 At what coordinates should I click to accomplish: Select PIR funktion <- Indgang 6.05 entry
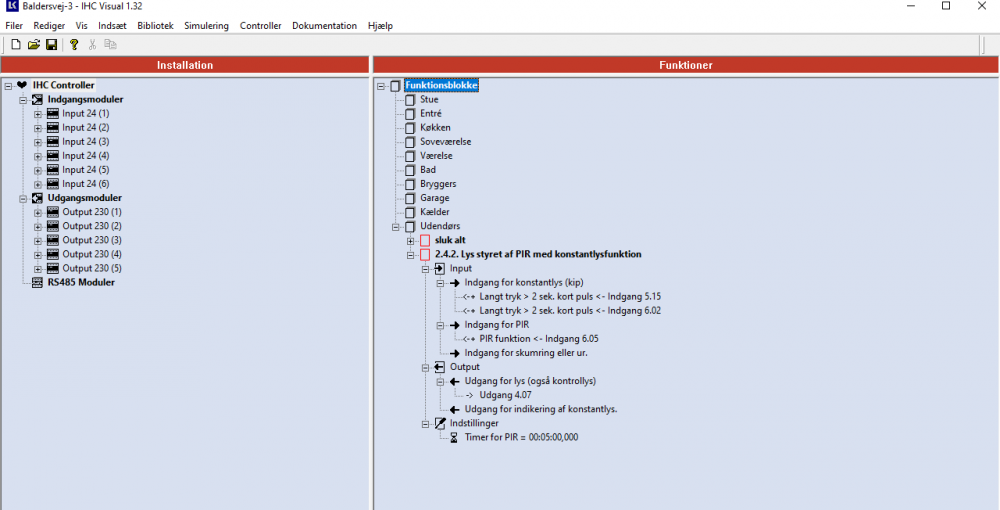[538, 339]
